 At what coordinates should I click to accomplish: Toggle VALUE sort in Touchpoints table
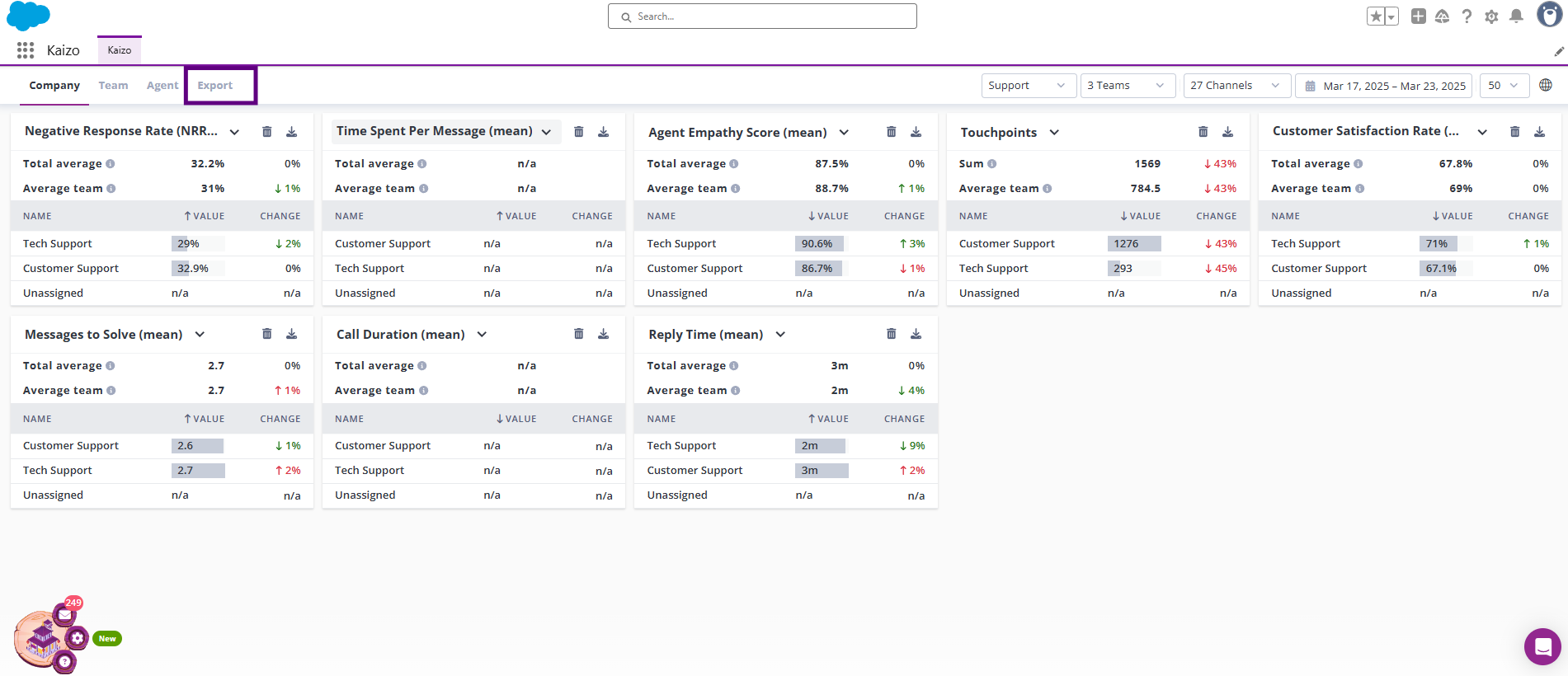coord(1140,216)
